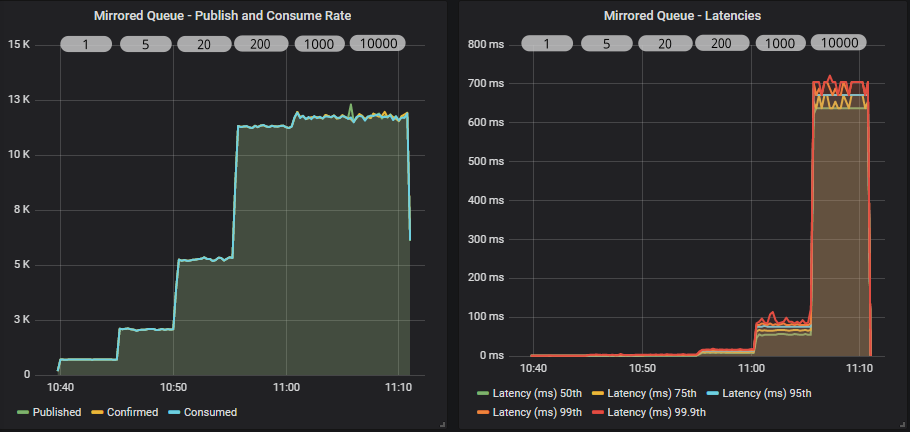Show only the Latency (ms) 95th series

pos(768,393)
